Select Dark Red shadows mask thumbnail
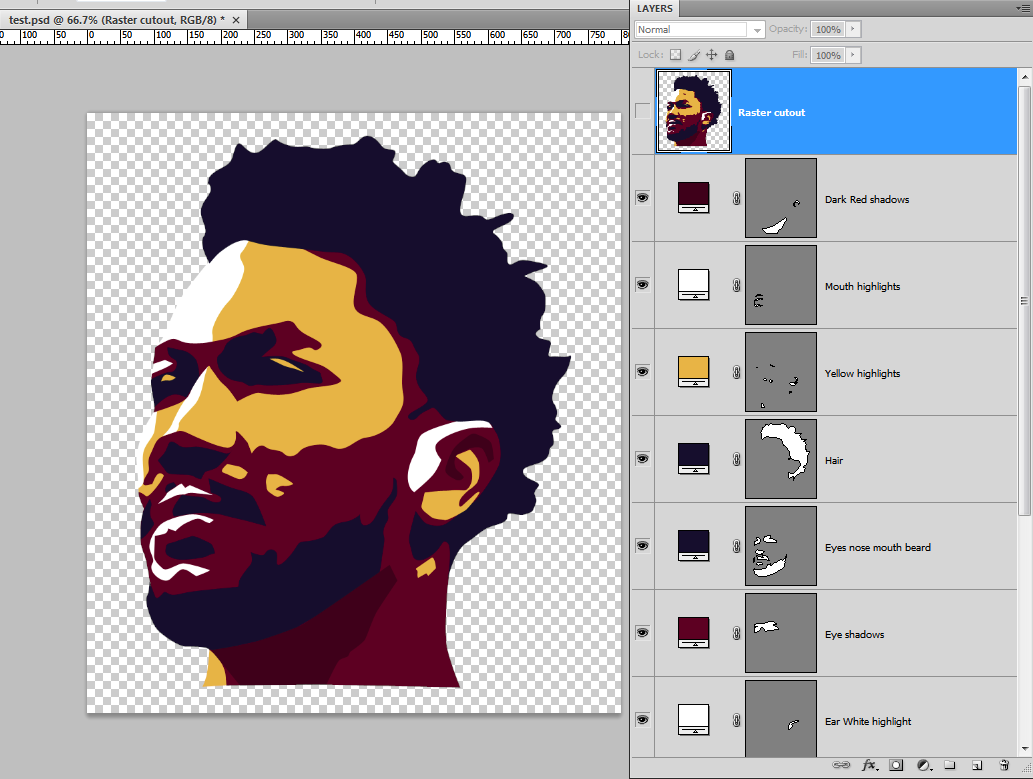Viewport: 1033px width, 779px height. (x=781, y=198)
